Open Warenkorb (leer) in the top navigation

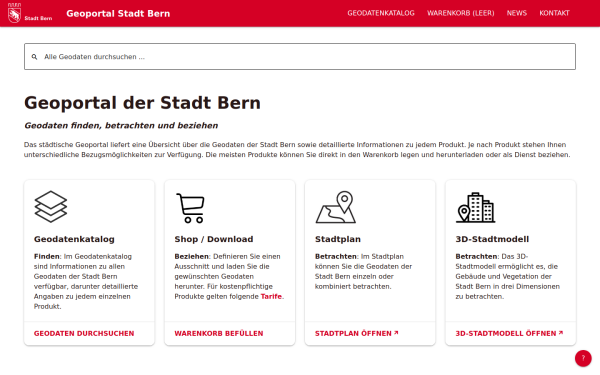[461, 13]
